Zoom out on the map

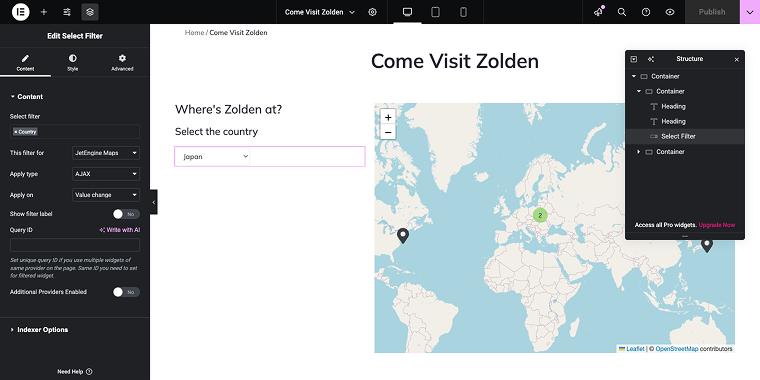click(x=388, y=132)
